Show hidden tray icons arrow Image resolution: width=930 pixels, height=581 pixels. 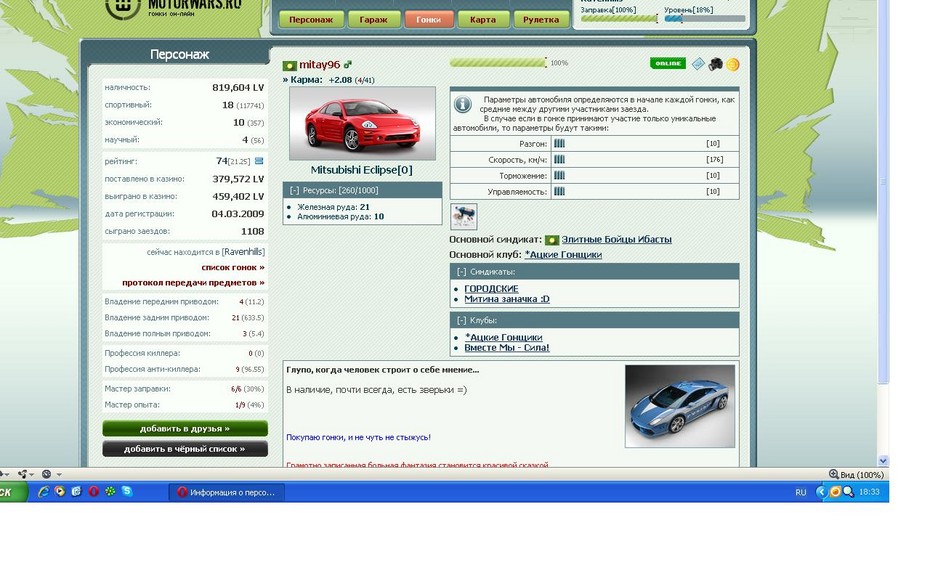click(x=821, y=491)
